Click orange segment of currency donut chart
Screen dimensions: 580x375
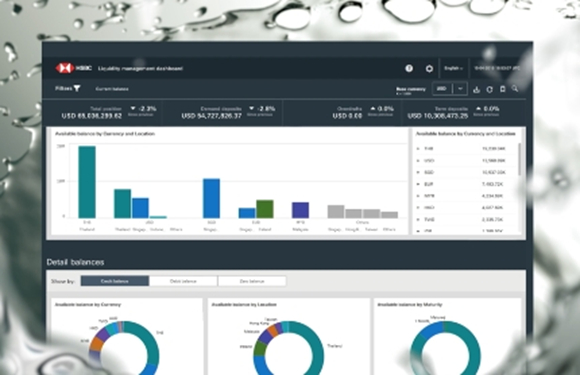(97, 344)
